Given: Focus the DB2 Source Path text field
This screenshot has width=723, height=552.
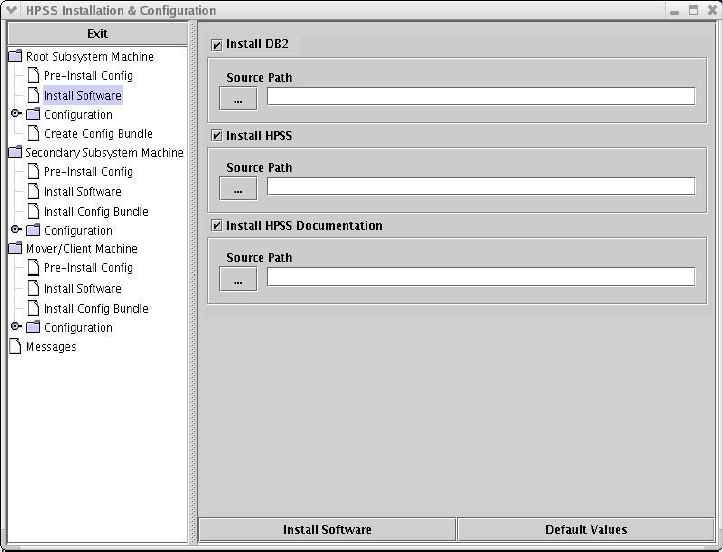Looking at the screenshot, I should tap(481, 96).
